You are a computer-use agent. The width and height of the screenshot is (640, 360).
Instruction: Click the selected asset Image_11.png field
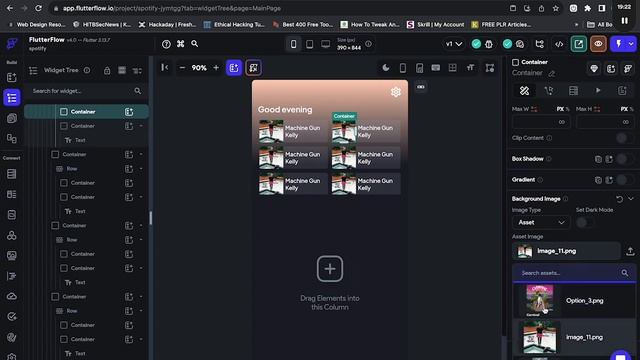[x=566, y=251]
